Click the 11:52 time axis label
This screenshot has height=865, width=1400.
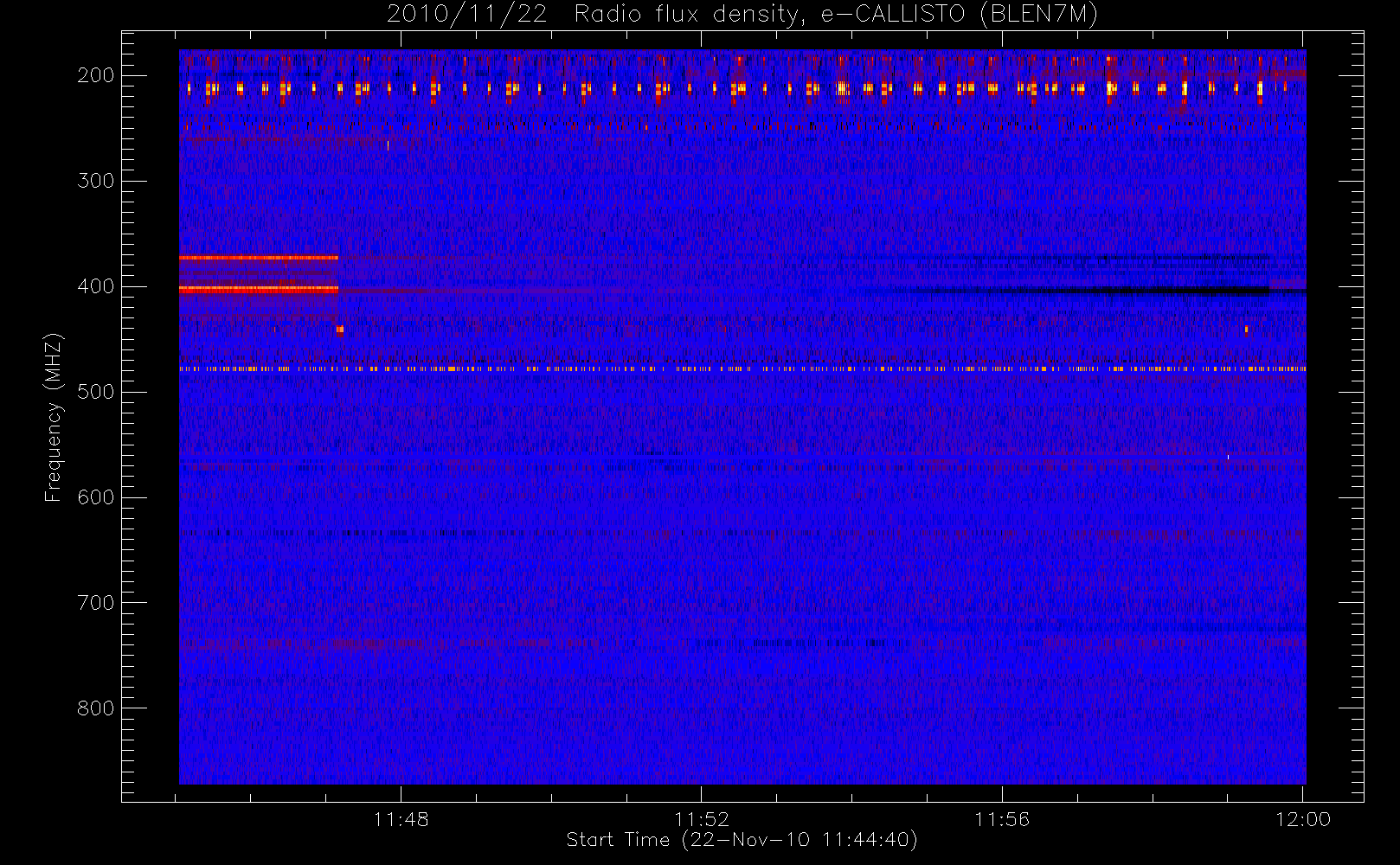702,819
